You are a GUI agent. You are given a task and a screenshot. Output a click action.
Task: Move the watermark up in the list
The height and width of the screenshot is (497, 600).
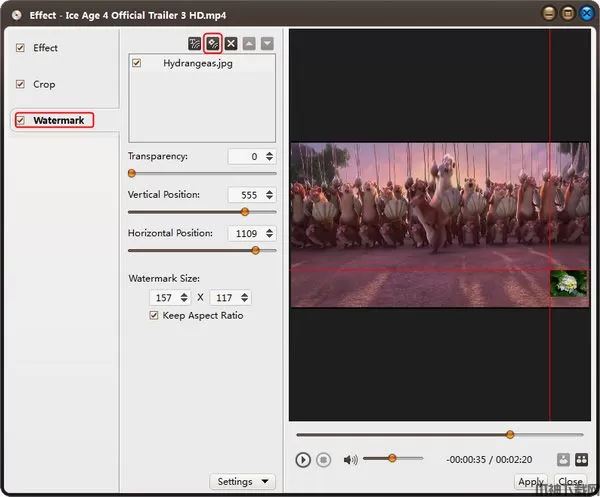coord(249,44)
